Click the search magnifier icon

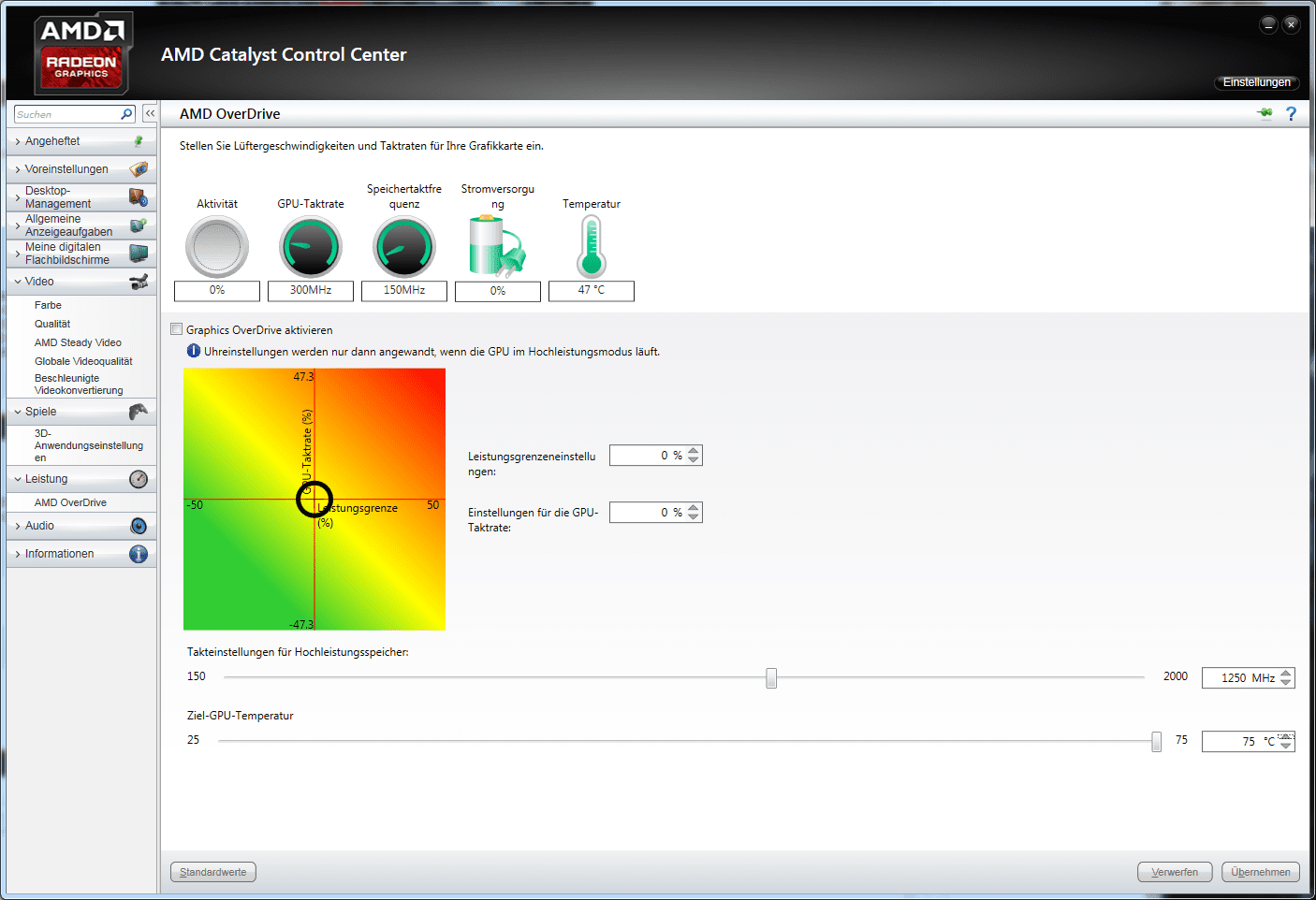[126, 114]
